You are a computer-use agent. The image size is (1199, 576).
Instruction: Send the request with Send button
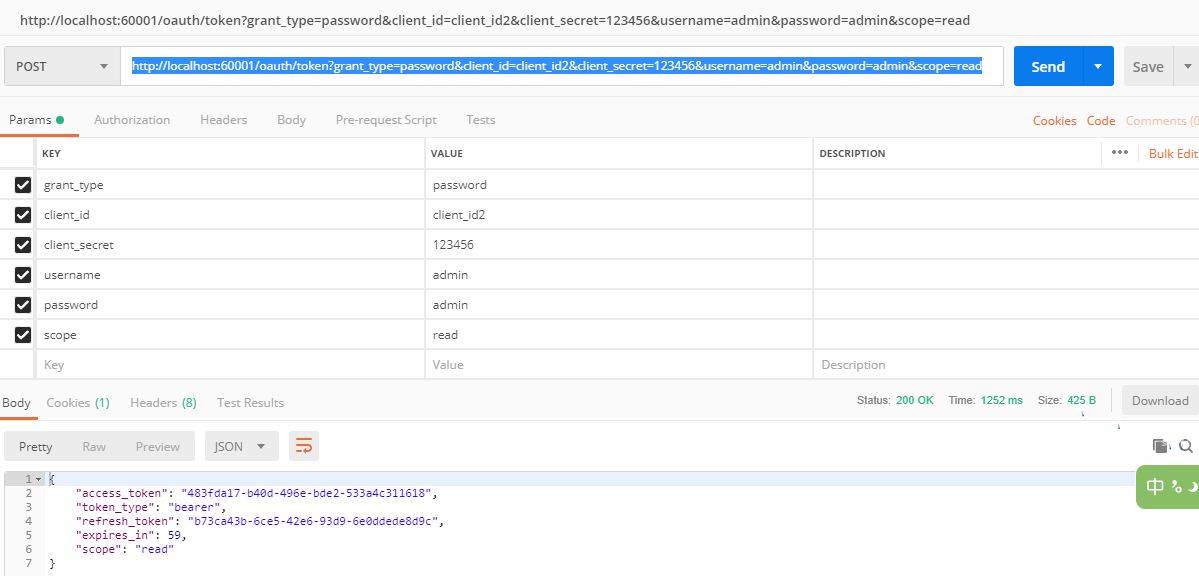pyautogui.click(x=1048, y=67)
